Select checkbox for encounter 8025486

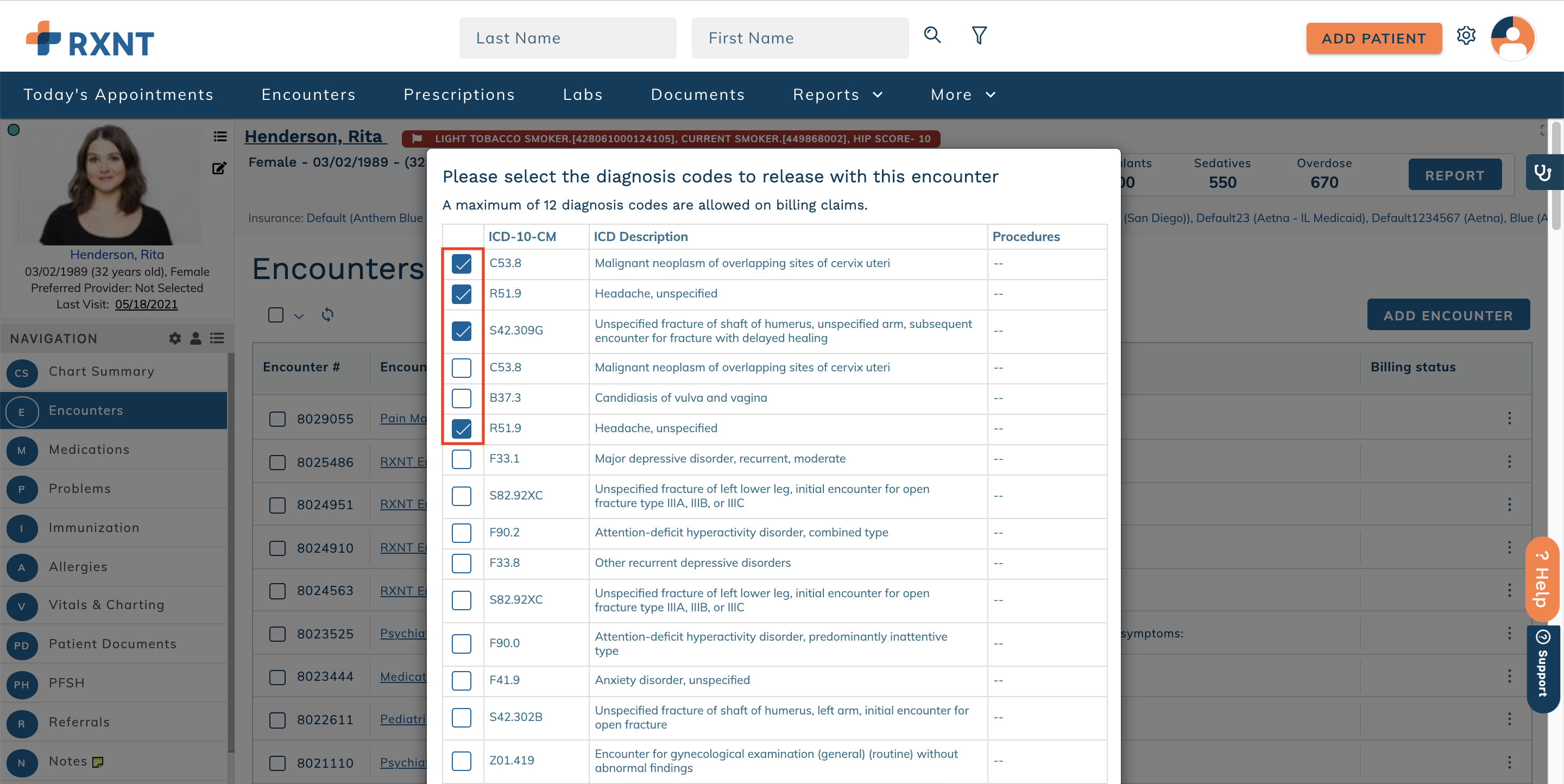click(278, 462)
